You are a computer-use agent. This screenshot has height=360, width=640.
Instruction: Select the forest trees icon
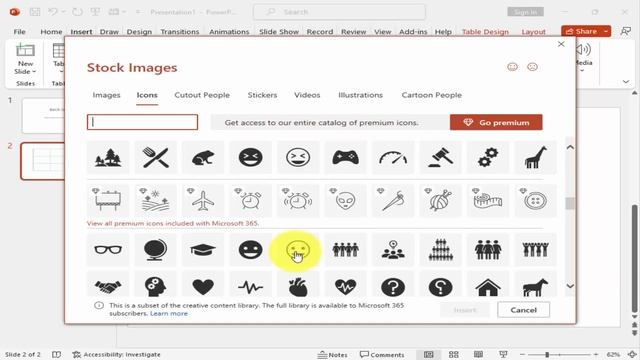pos(108,158)
